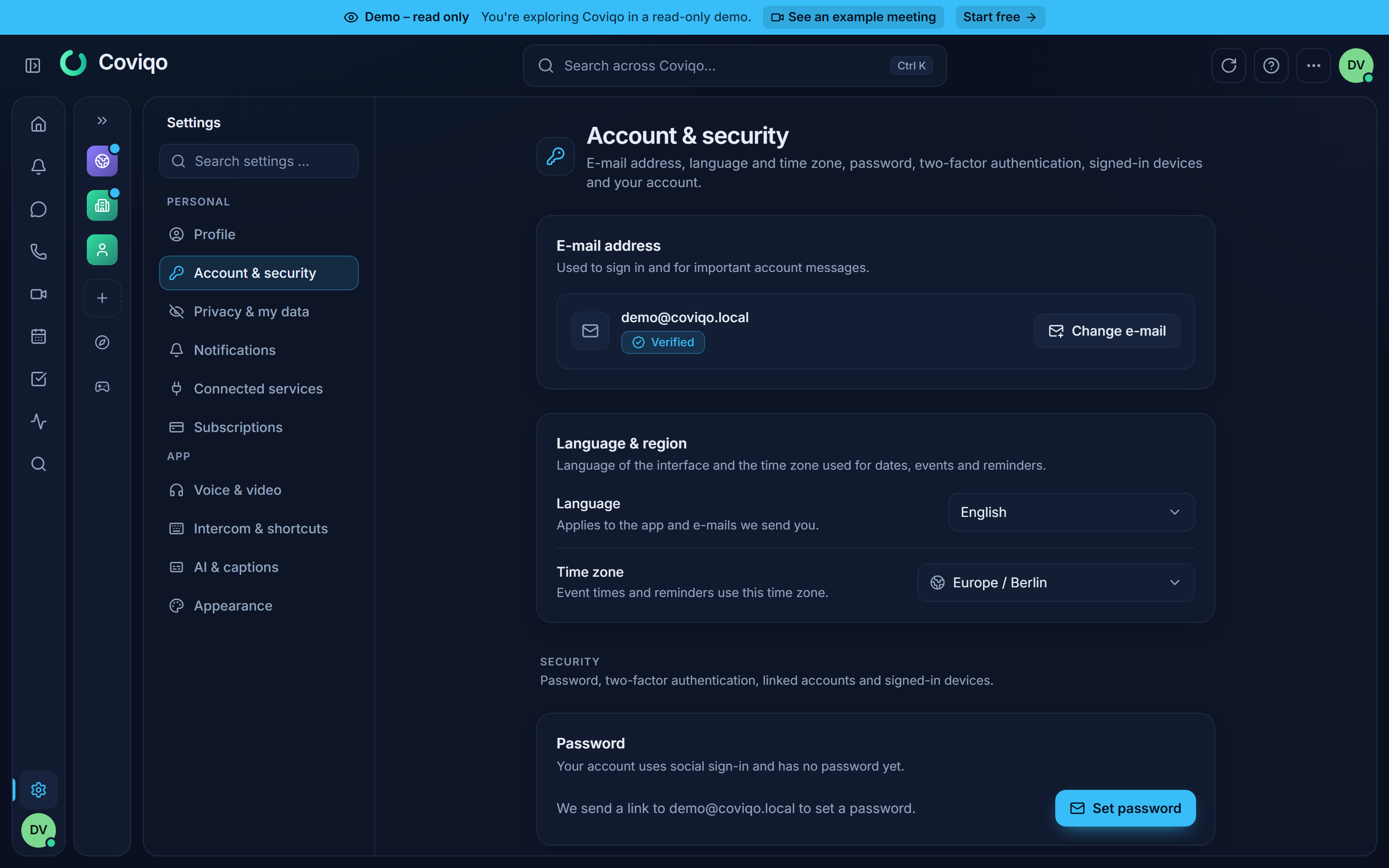Image resolution: width=1389 pixels, height=868 pixels.
Task: Open the notifications bell in left rail
Action: 39,166
